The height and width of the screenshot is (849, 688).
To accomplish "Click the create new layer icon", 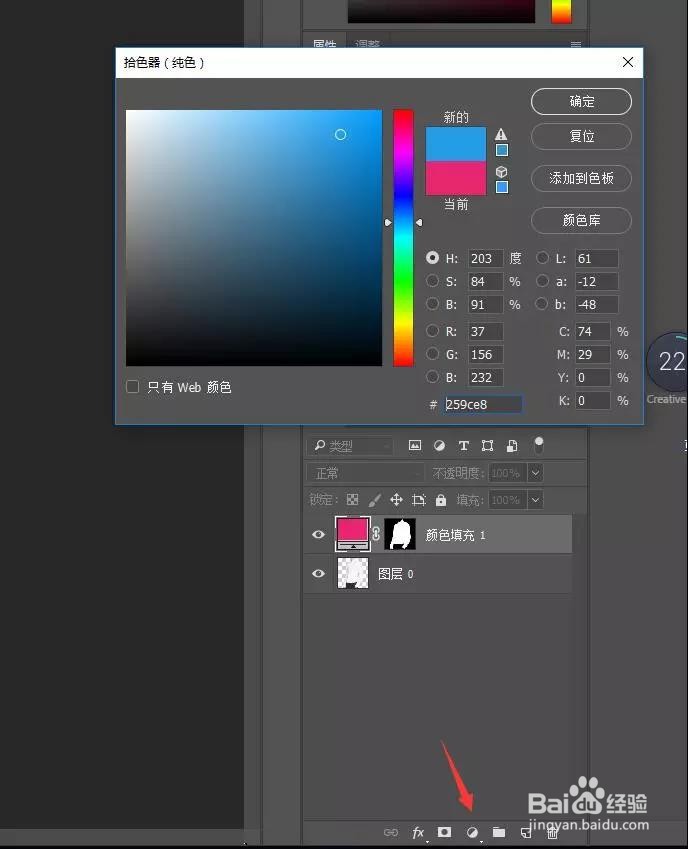I will click(526, 832).
